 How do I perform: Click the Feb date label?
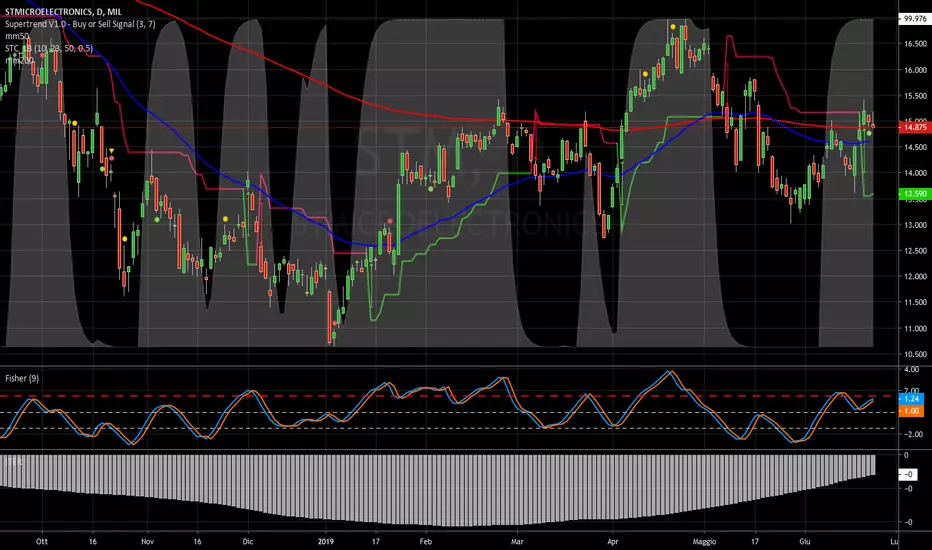click(425, 541)
